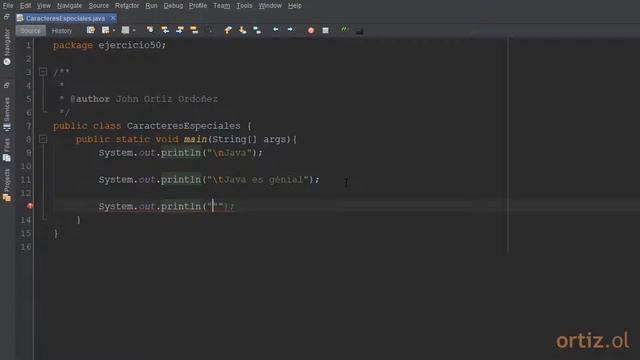Click the String[] args parameter
Viewport: 640px width, 360px height.
250,139
